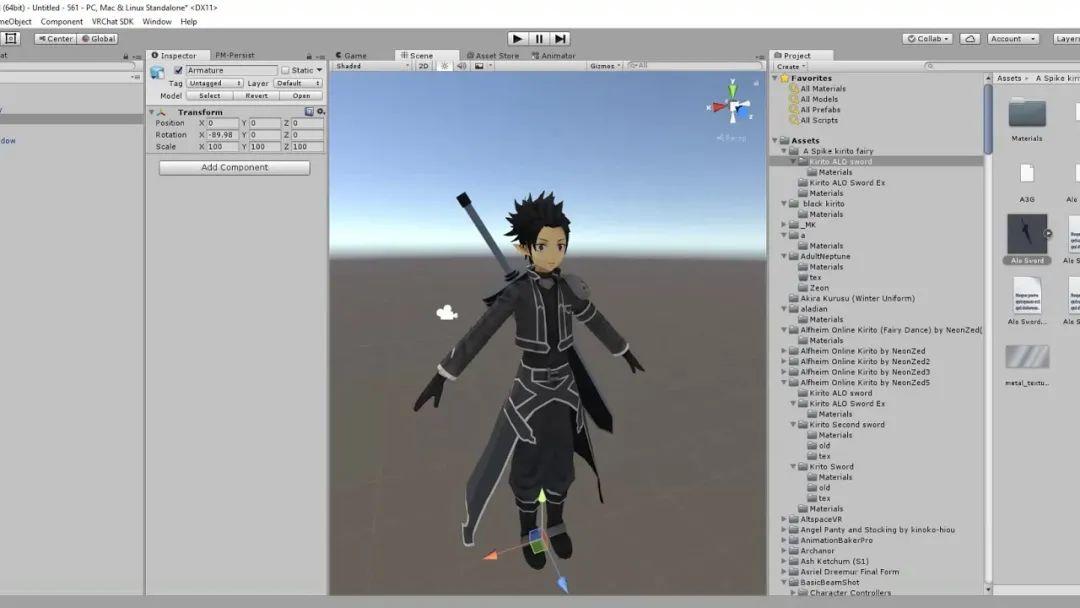Click the Inspector lock icon
This screenshot has width=1080, height=608.
click(309, 57)
